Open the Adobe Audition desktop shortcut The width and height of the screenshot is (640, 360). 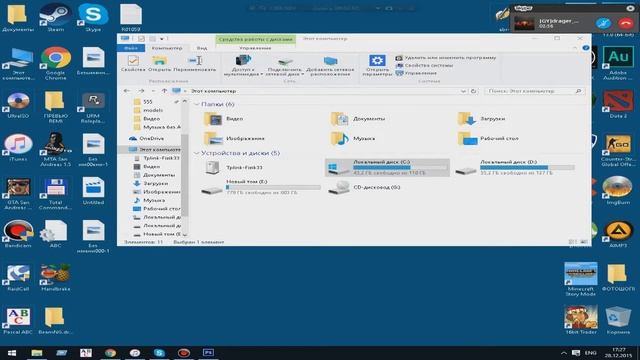(618, 63)
